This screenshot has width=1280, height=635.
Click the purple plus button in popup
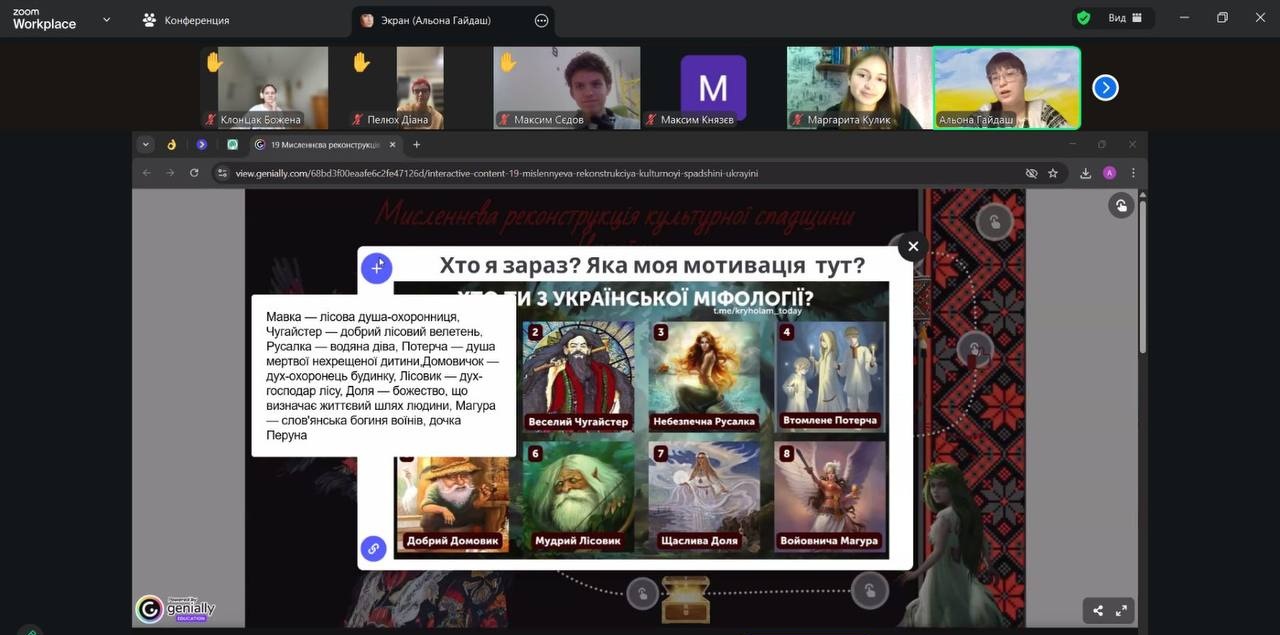click(x=376, y=267)
